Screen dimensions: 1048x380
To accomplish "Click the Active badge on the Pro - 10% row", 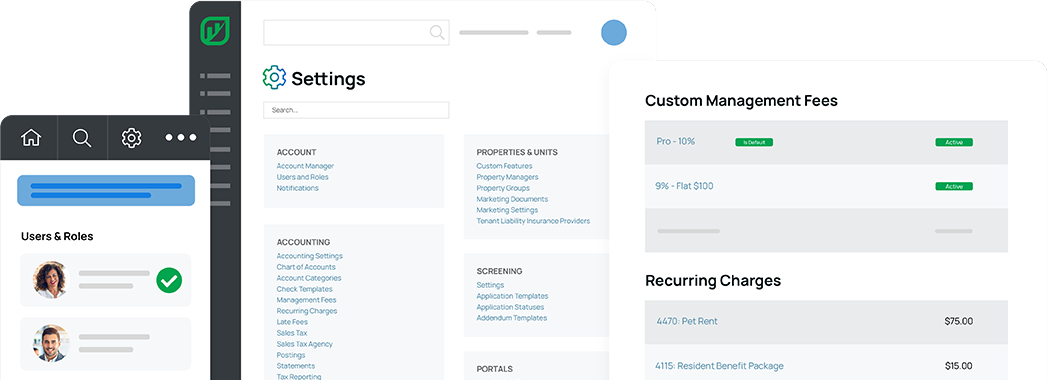I will 954,142.
